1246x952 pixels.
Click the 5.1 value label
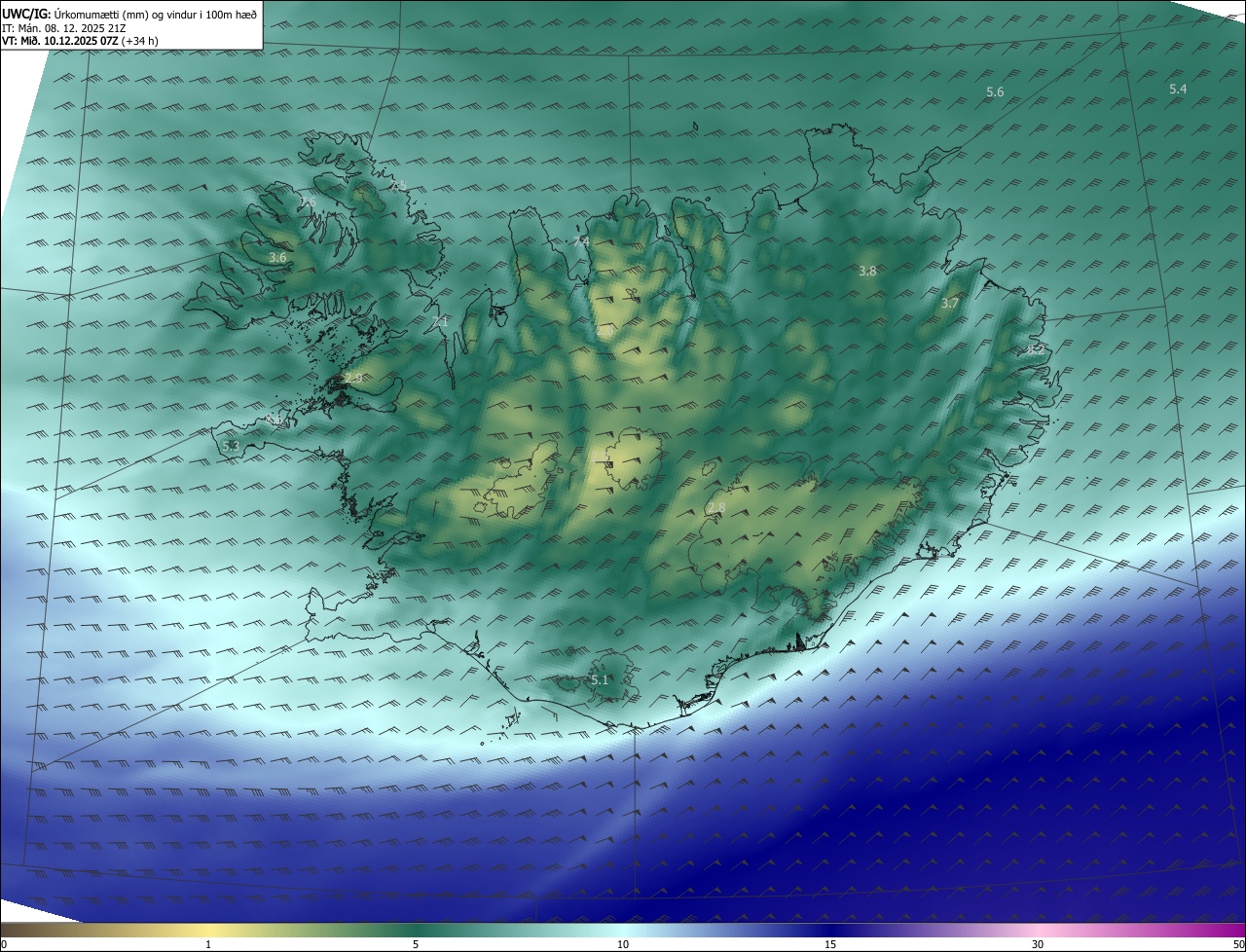(x=599, y=679)
